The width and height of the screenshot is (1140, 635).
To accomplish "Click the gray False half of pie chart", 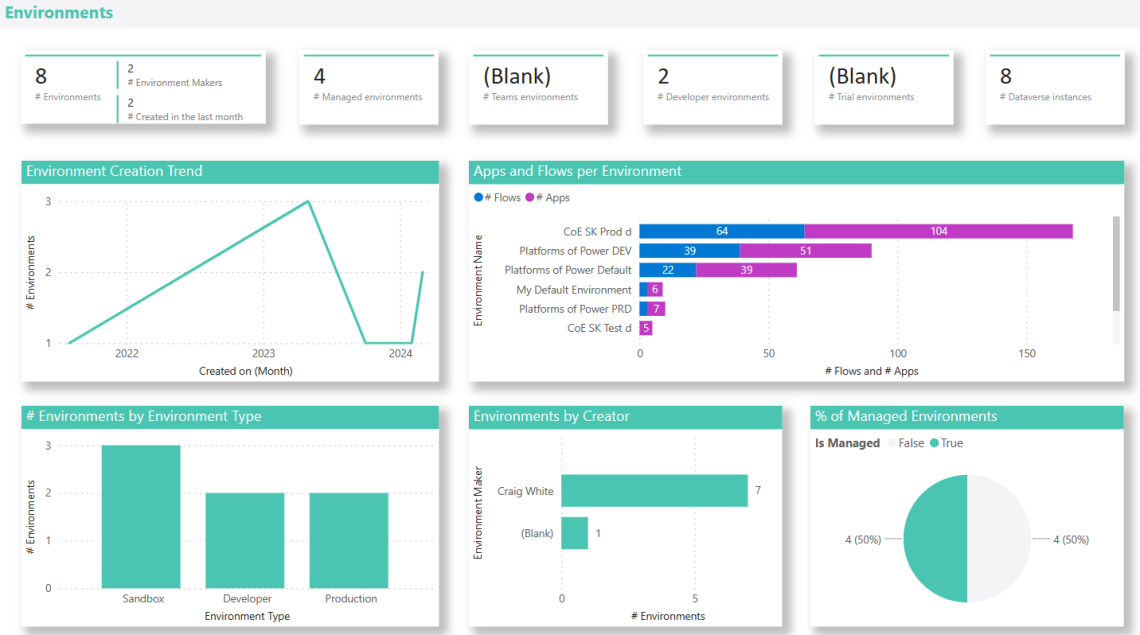I will pyautogui.click(x=999, y=539).
